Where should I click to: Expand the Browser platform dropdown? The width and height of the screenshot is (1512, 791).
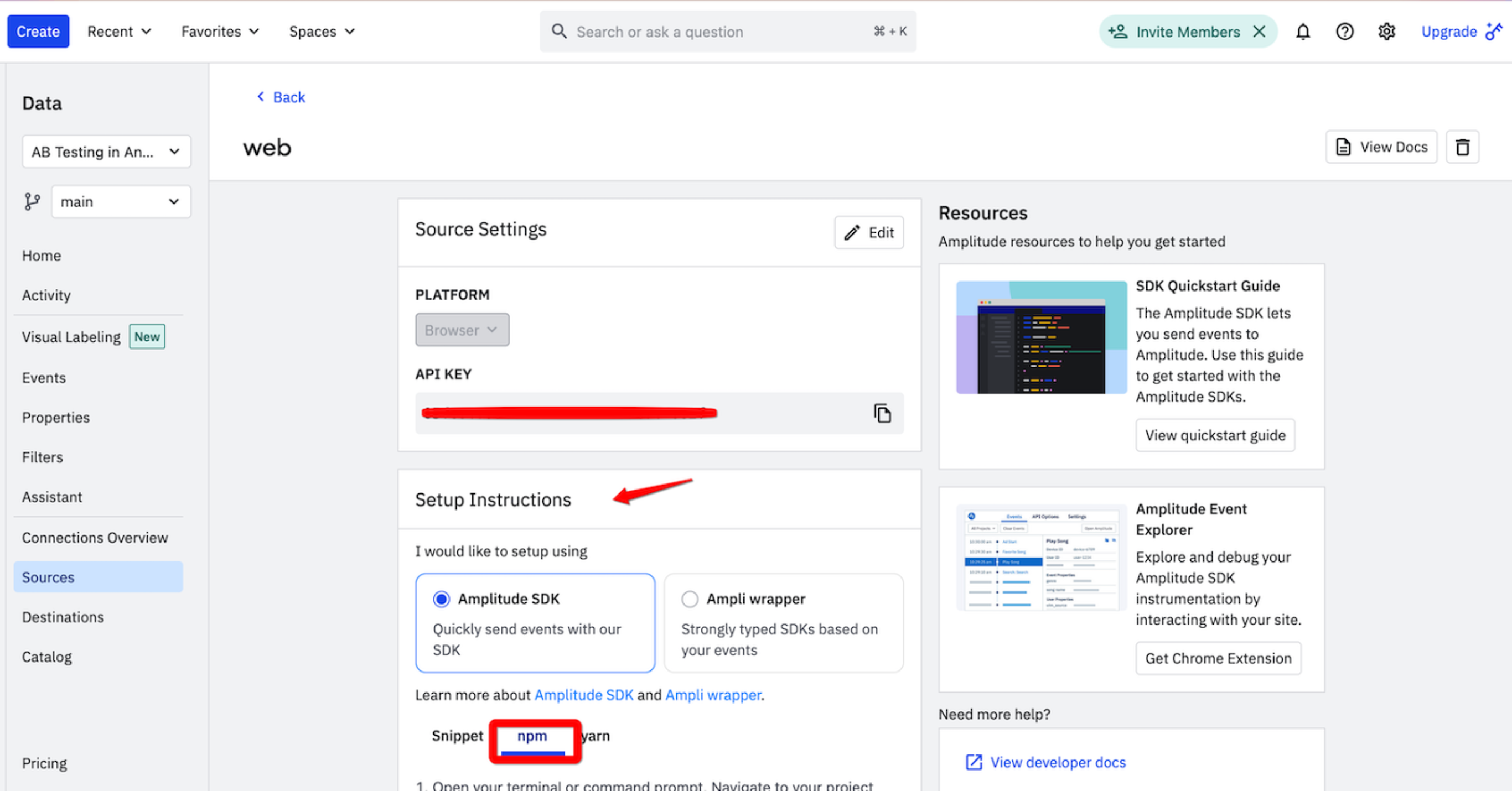tap(462, 330)
